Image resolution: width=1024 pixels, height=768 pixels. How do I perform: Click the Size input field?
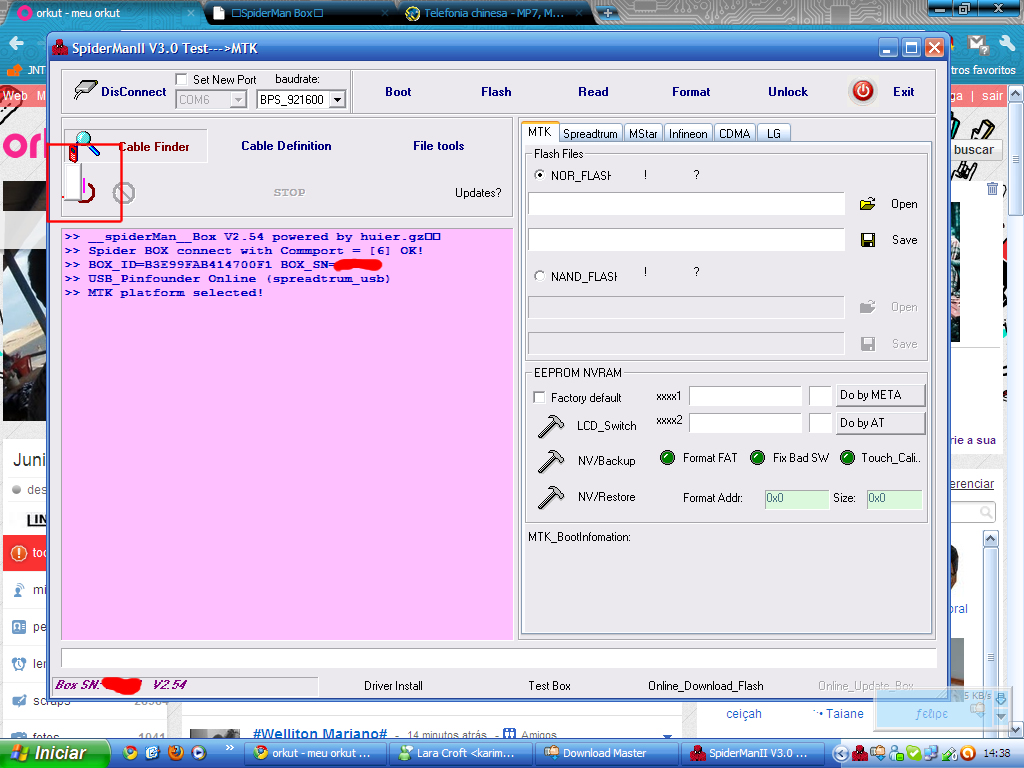tap(894, 498)
